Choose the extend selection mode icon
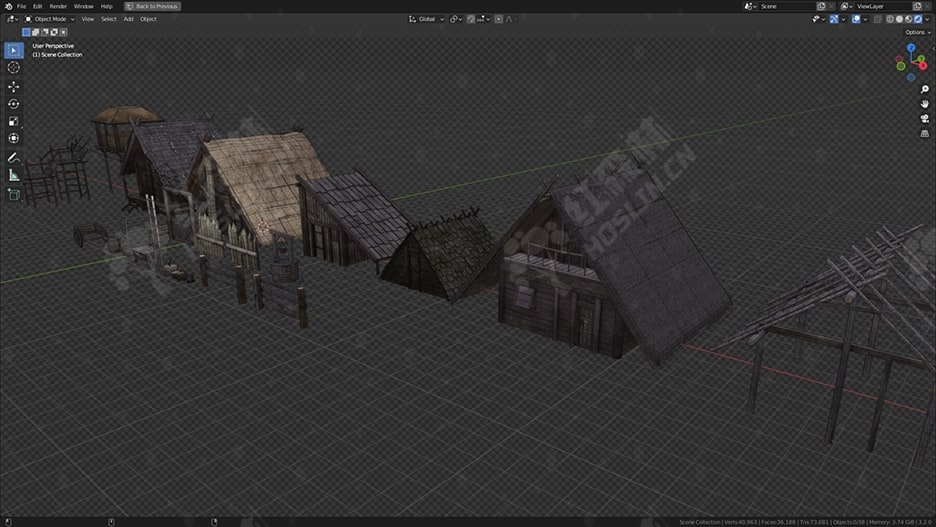The image size is (936, 527). tap(35, 32)
